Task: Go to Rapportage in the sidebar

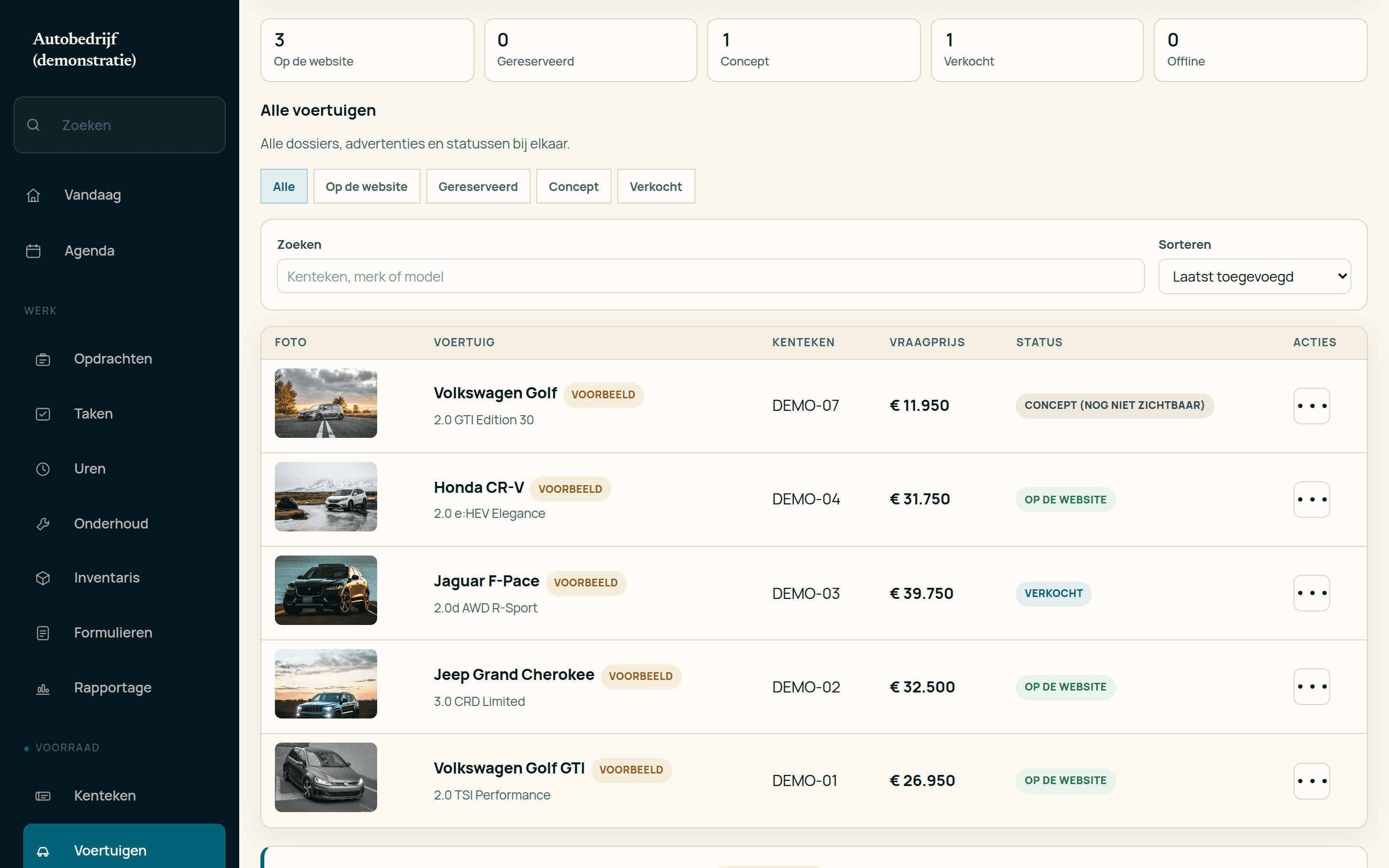Action: point(124,688)
